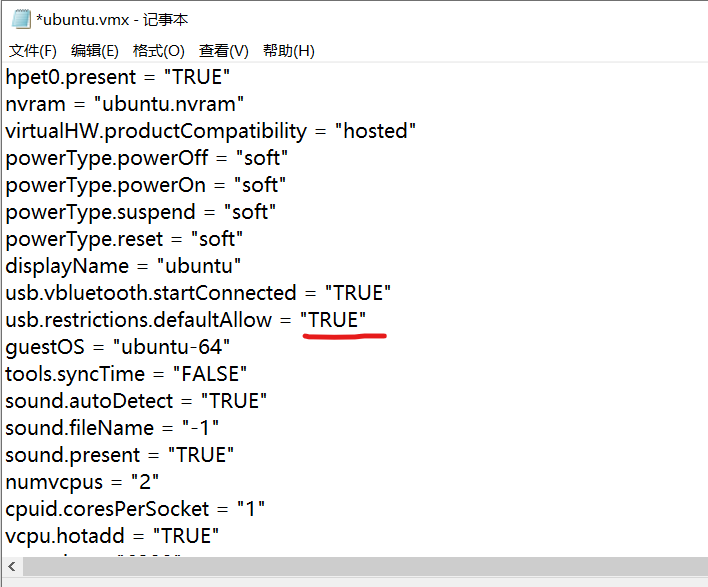Click the tools.syncTime = "FALSE" line

click(x=126, y=374)
